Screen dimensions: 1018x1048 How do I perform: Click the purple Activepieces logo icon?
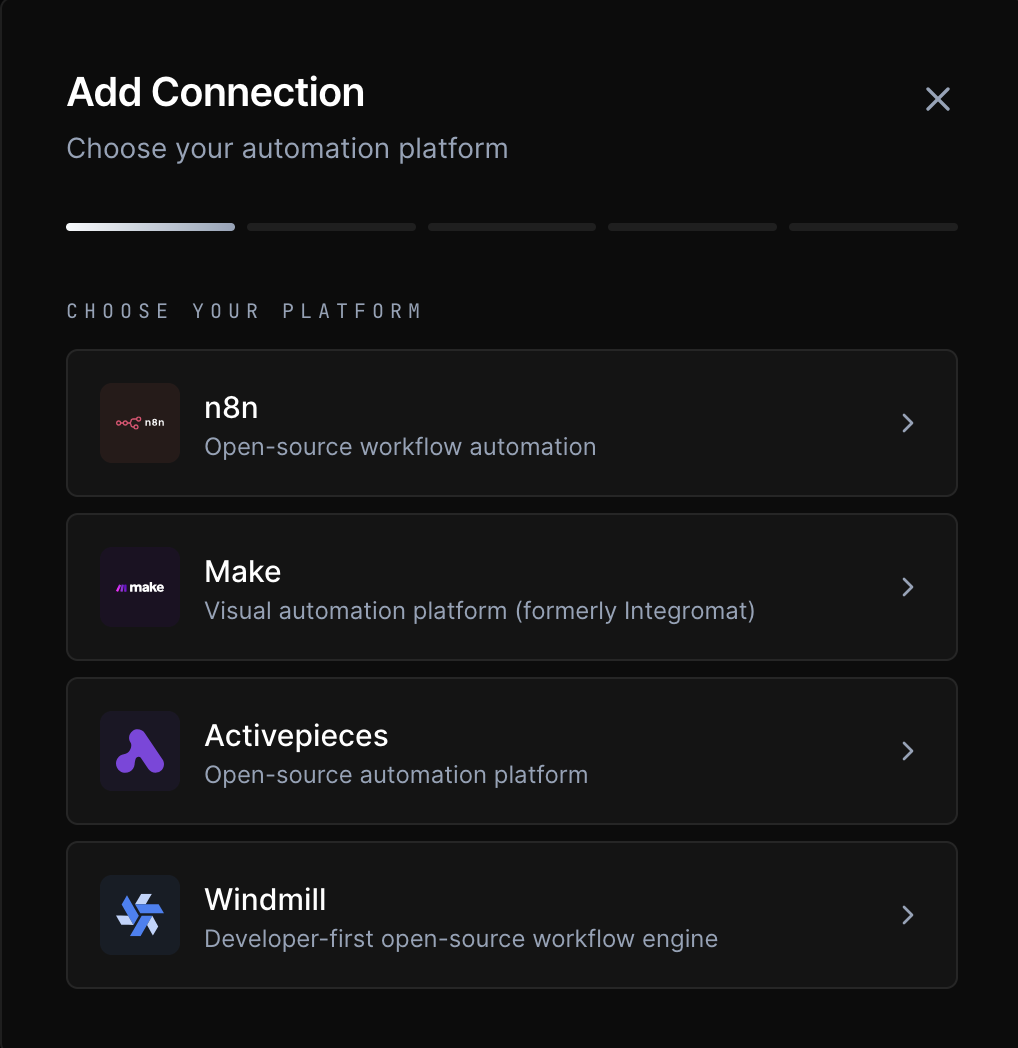point(140,751)
